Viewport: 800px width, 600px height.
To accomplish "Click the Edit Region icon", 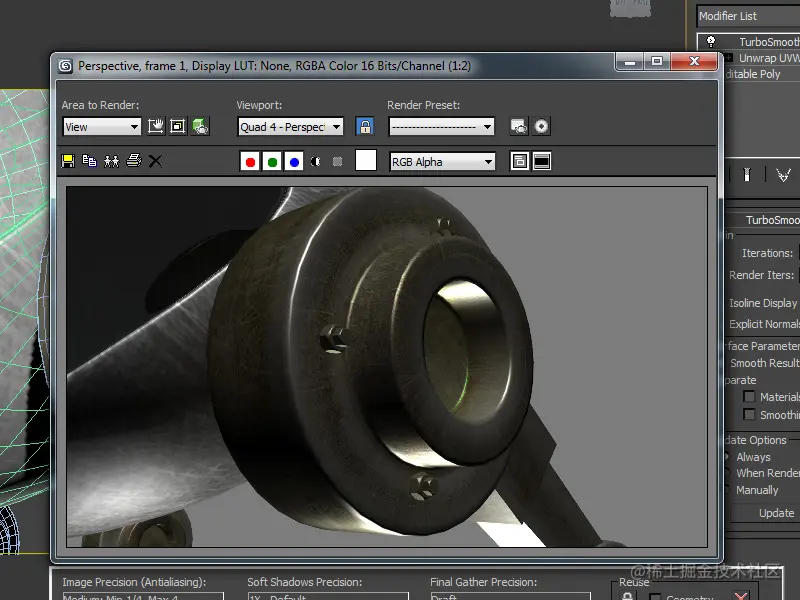I will (156, 127).
